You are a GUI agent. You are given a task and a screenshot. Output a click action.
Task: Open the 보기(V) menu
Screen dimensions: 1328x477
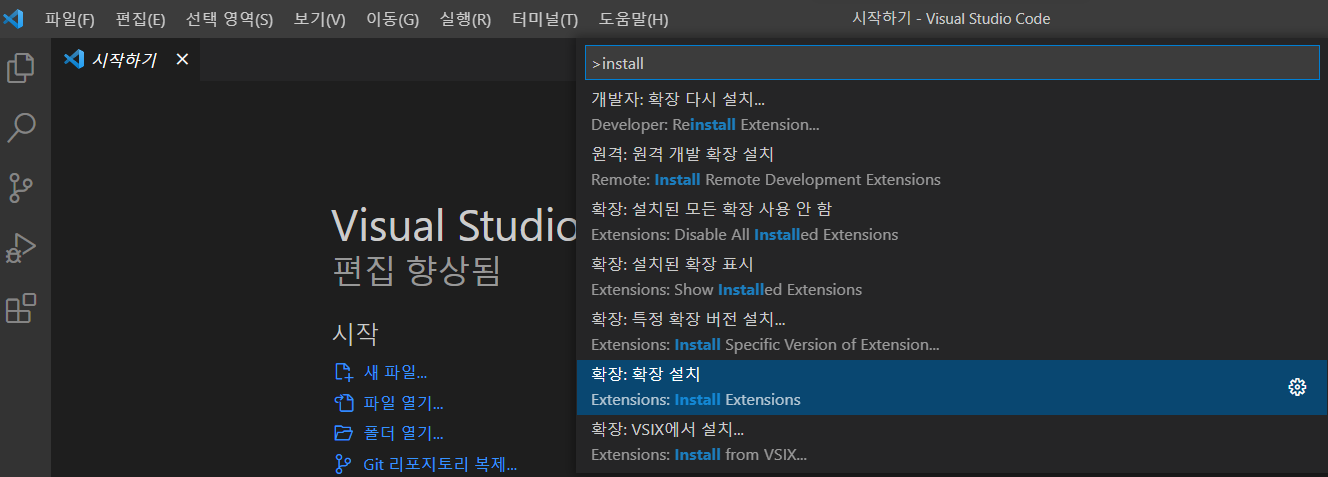320,19
